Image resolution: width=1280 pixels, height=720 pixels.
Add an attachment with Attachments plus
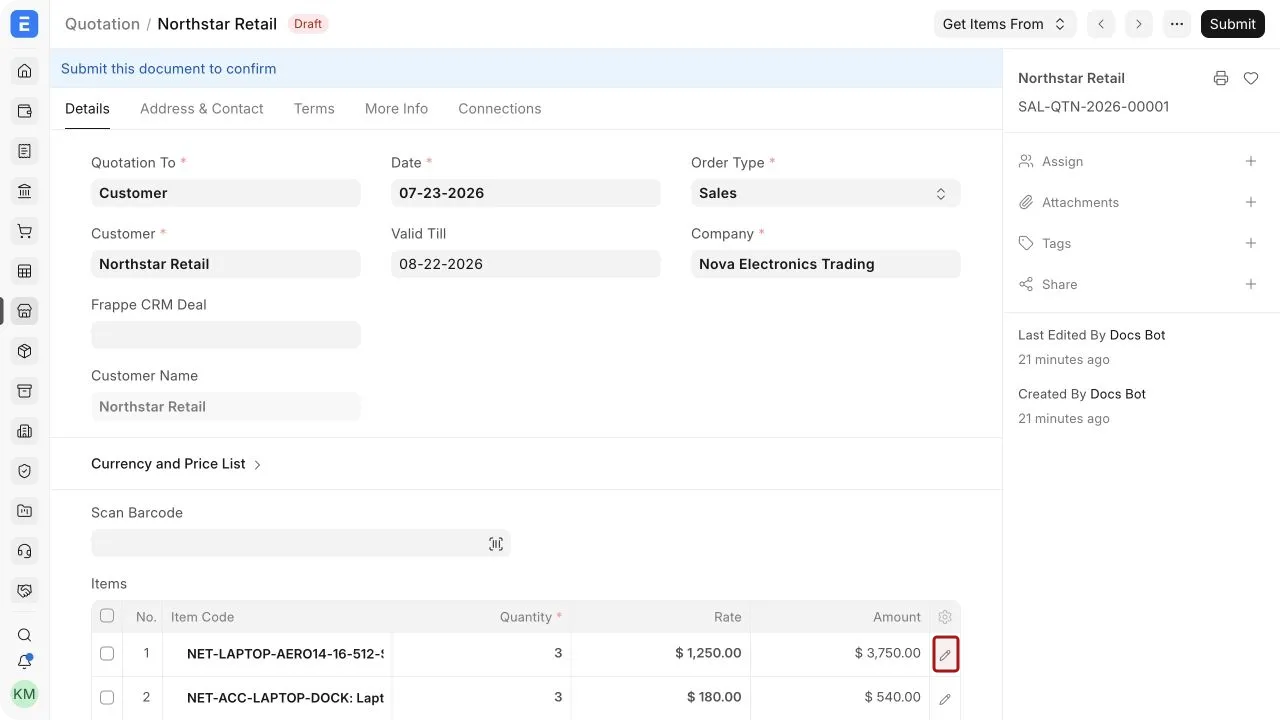(x=1251, y=202)
